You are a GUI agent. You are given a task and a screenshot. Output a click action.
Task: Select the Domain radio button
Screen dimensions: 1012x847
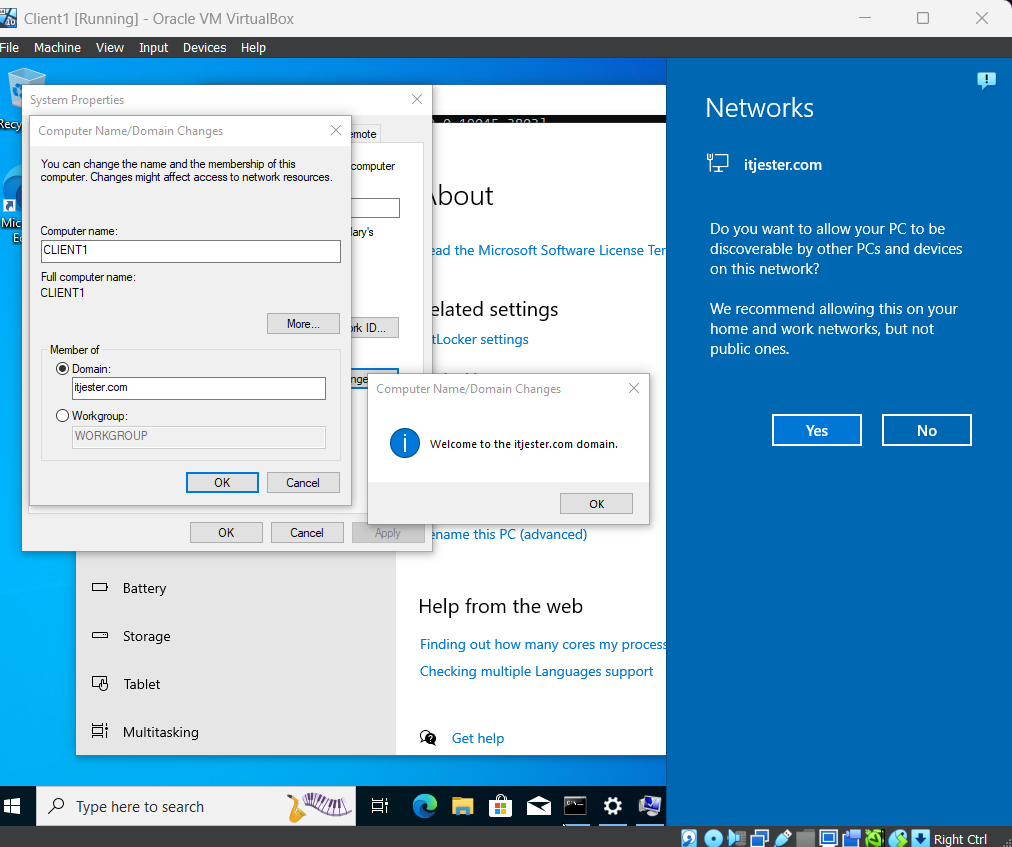[x=63, y=369]
